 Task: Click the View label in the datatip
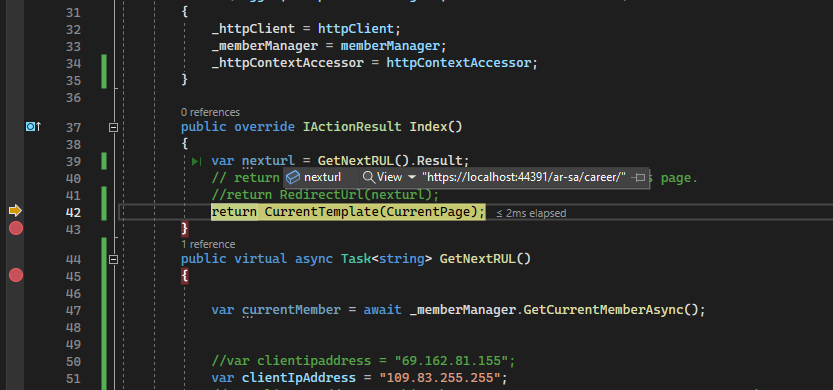(x=389, y=177)
